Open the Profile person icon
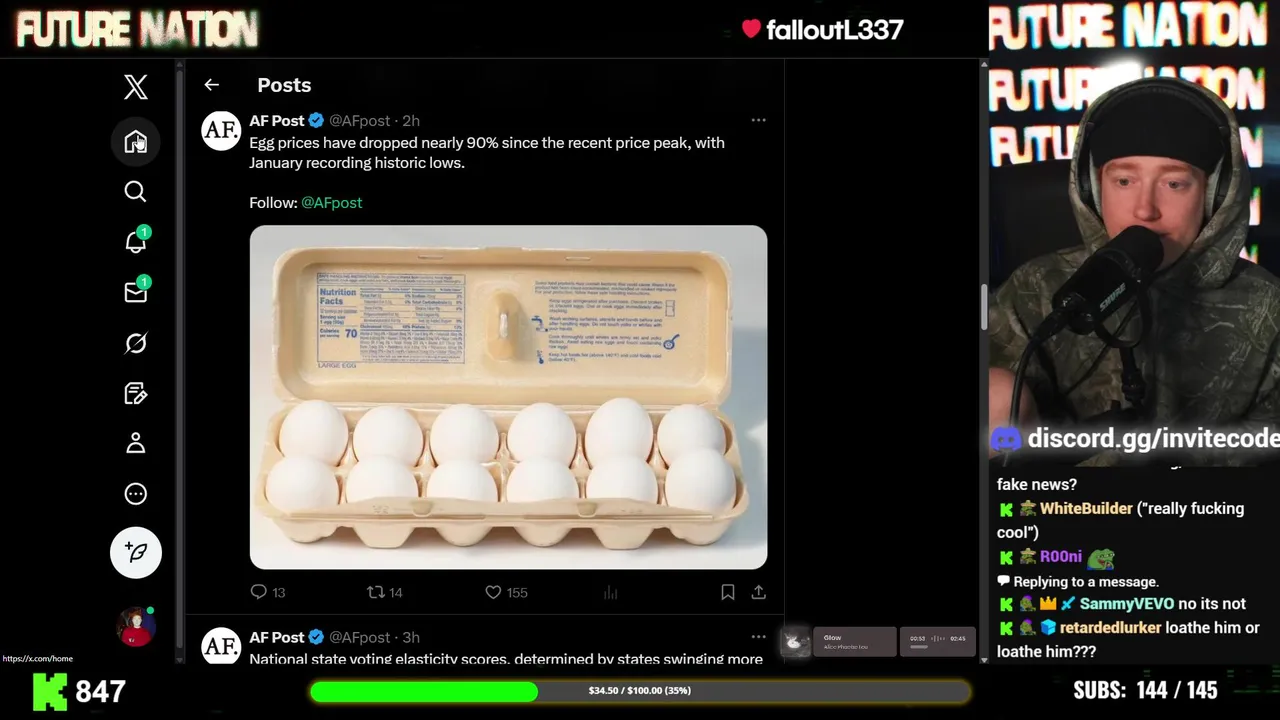 tap(136, 443)
